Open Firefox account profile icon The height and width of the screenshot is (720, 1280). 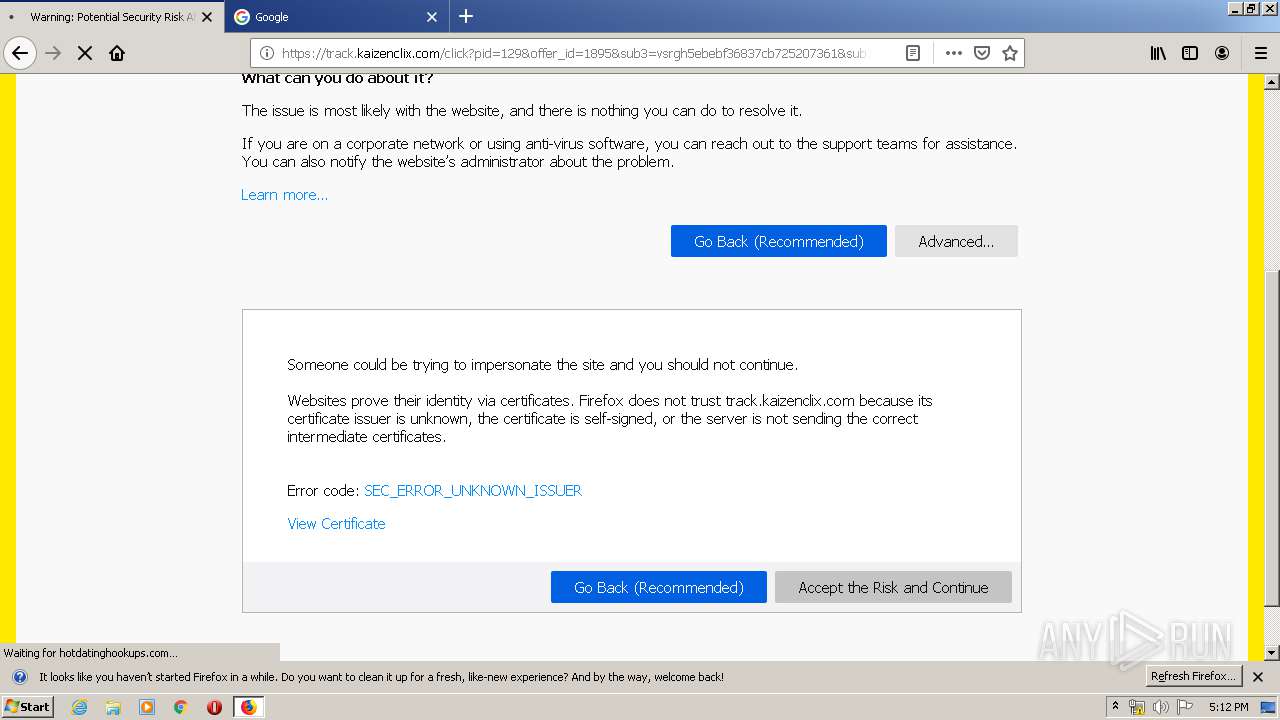1222,53
